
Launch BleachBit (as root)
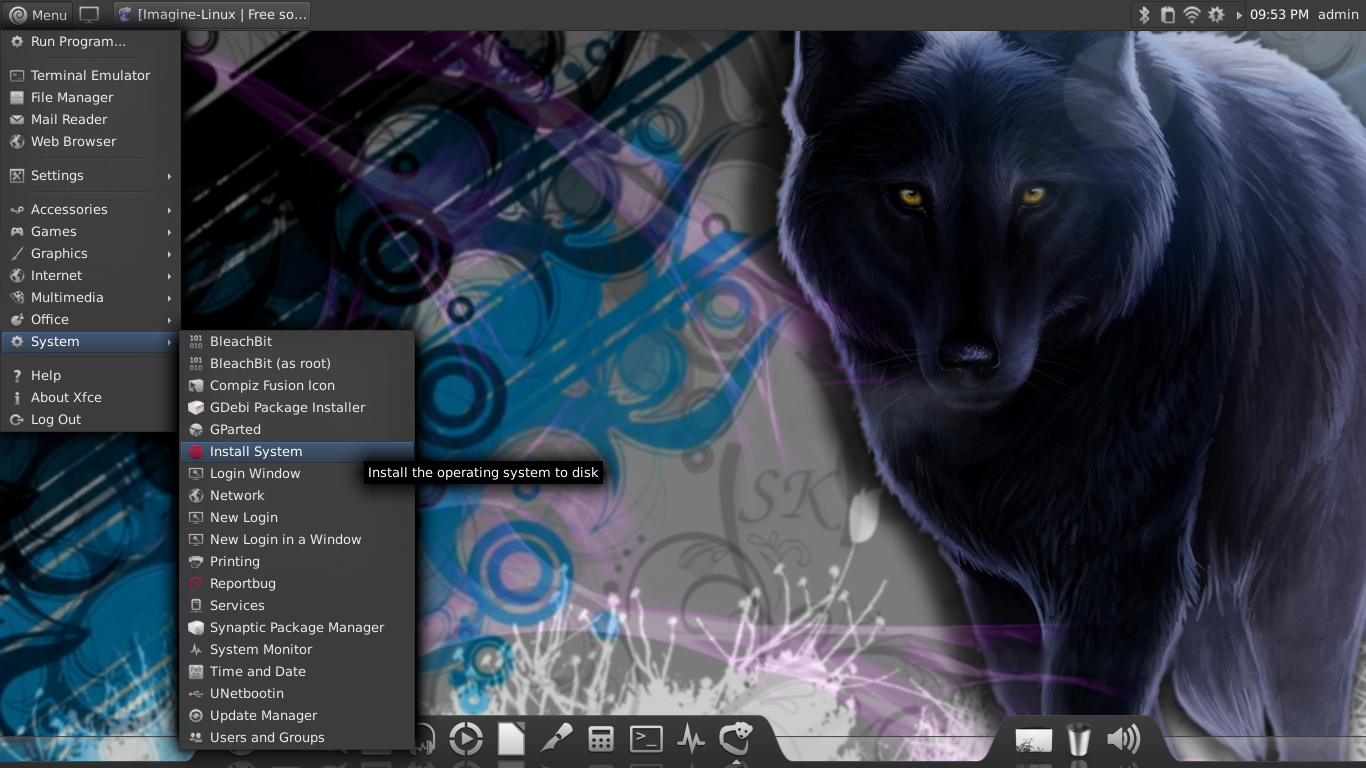(x=297, y=363)
